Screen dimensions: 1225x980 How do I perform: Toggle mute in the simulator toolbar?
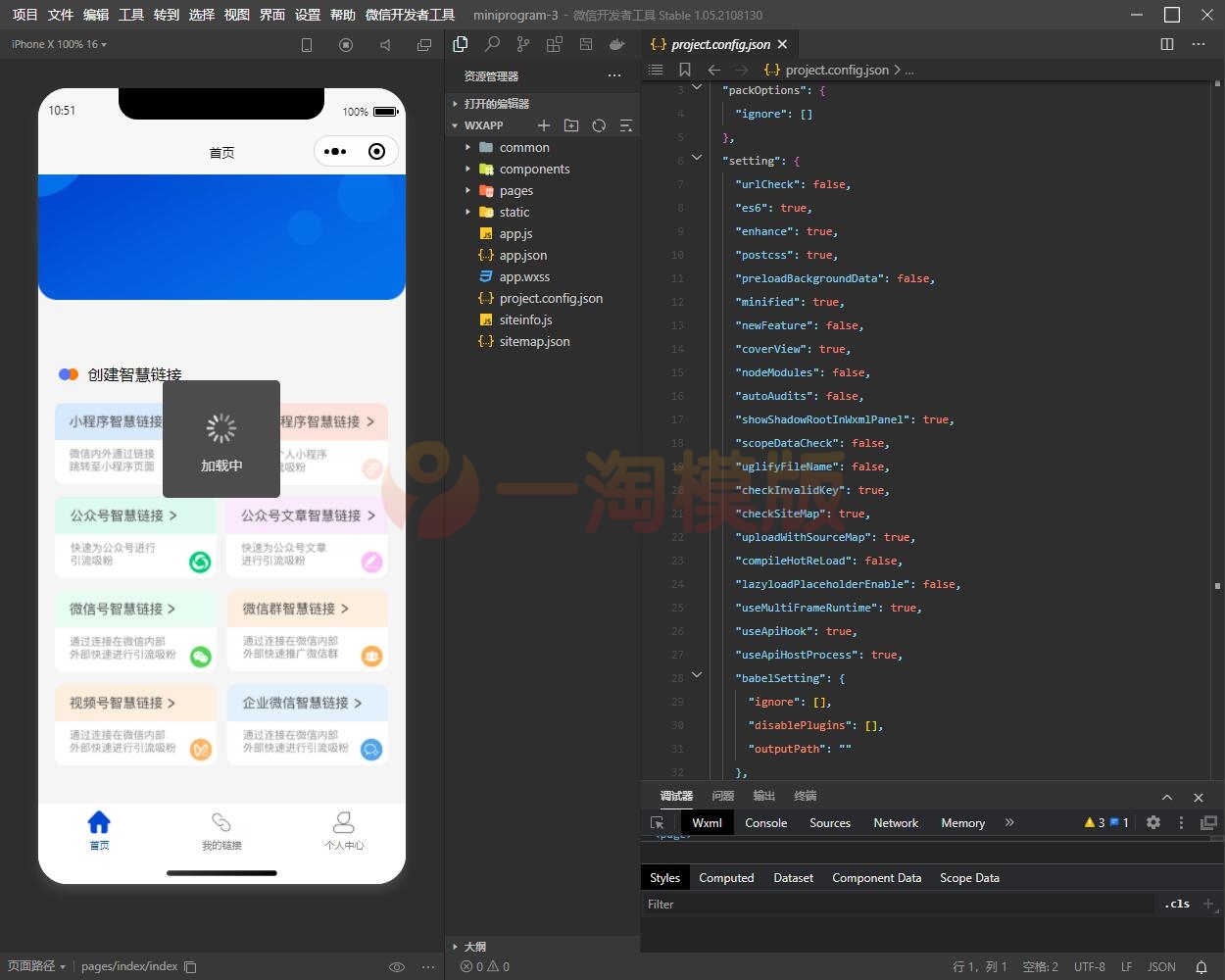(385, 45)
